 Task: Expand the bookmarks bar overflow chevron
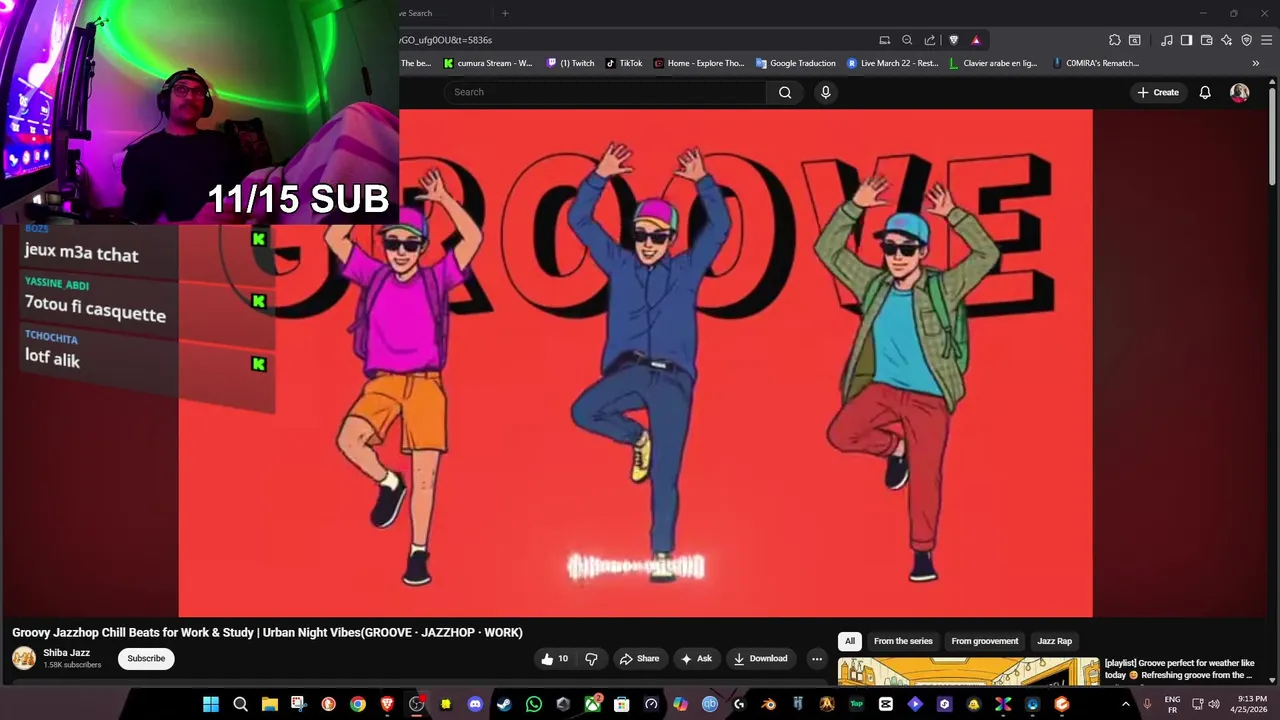click(1256, 63)
